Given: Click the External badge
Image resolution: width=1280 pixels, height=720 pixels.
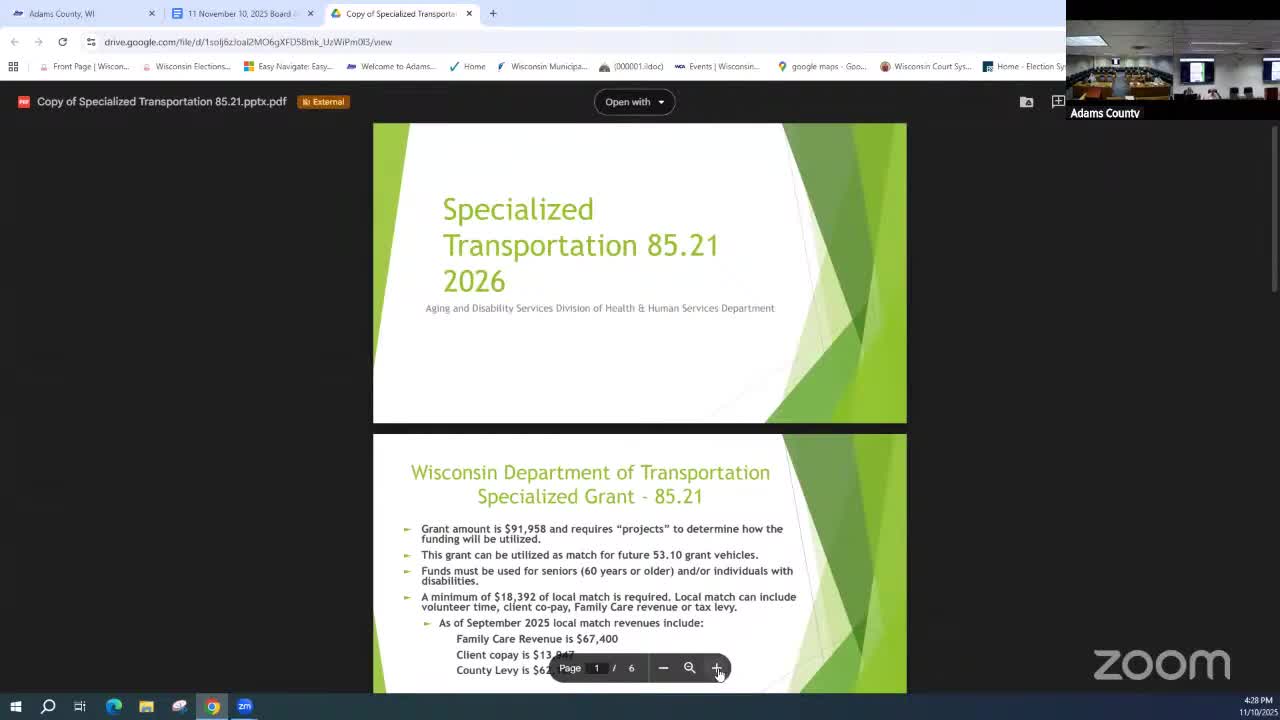Looking at the screenshot, I should 323,102.
